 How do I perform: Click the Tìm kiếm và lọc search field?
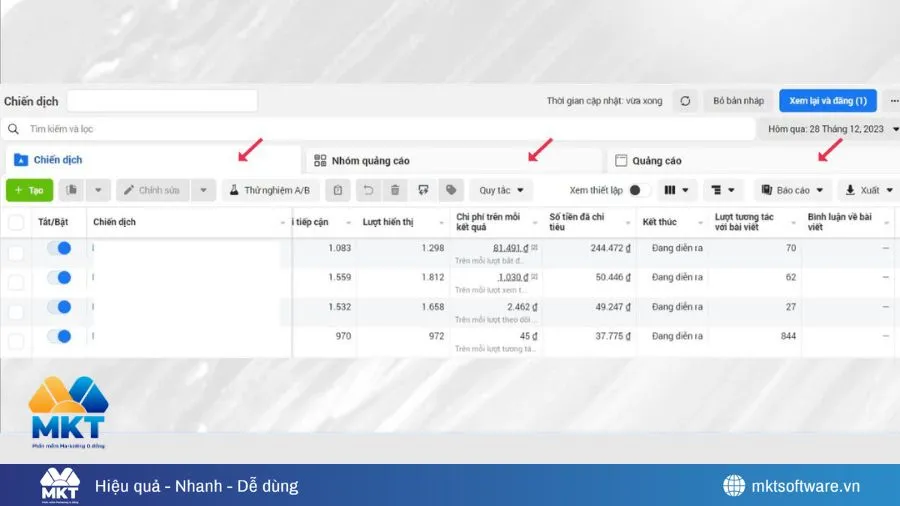click(x=380, y=129)
